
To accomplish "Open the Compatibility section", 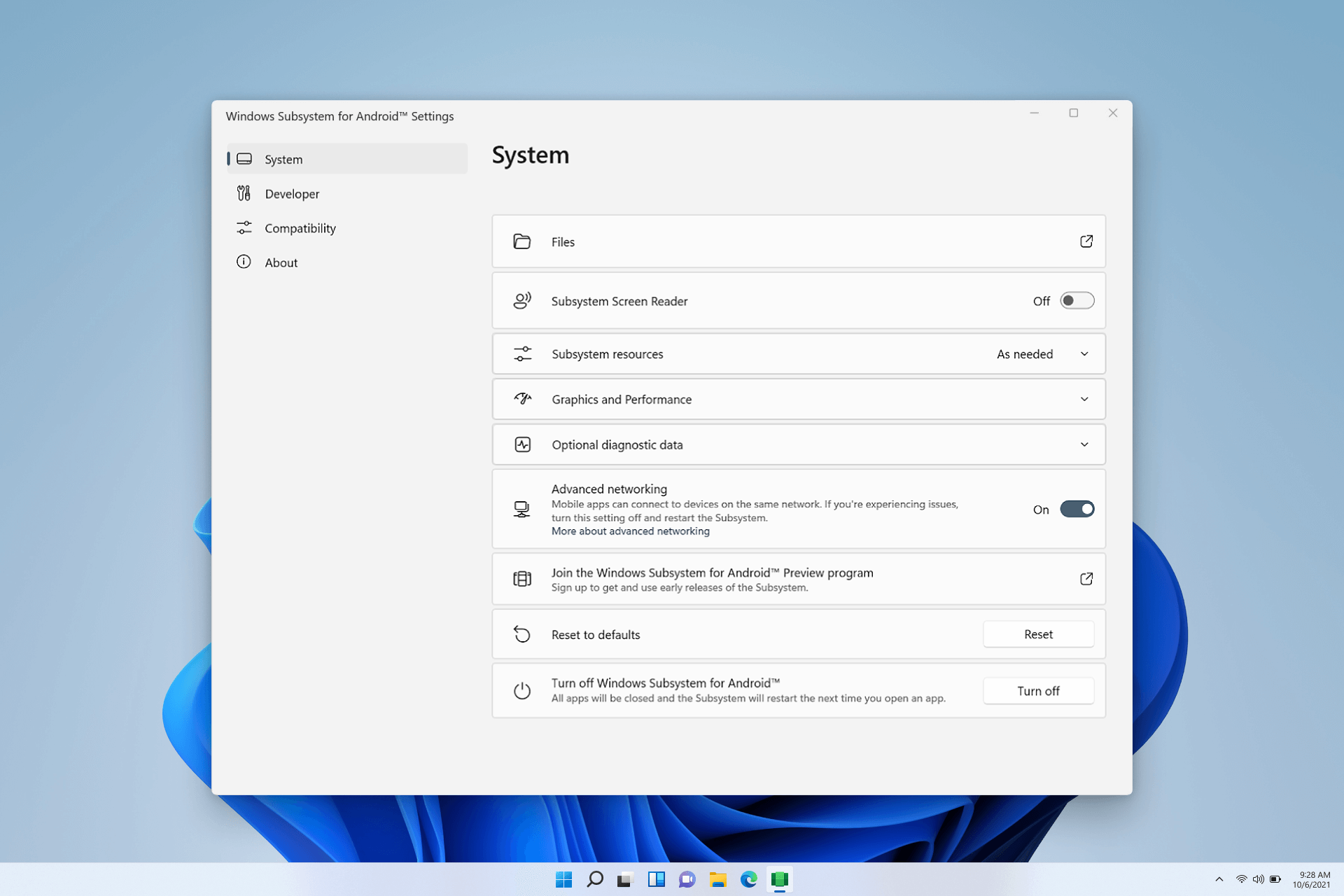I will click(300, 228).
